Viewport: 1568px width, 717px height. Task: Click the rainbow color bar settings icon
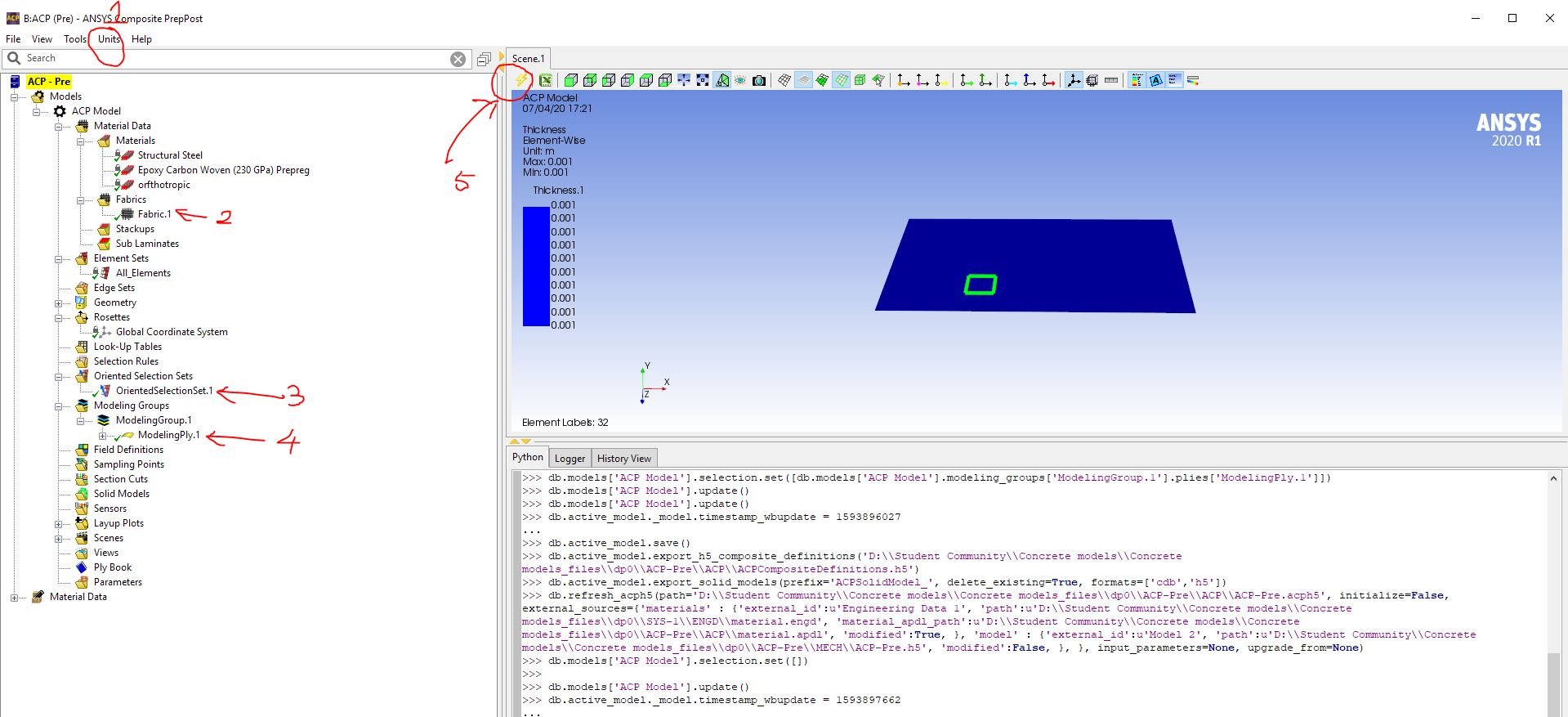(1193, 80)
